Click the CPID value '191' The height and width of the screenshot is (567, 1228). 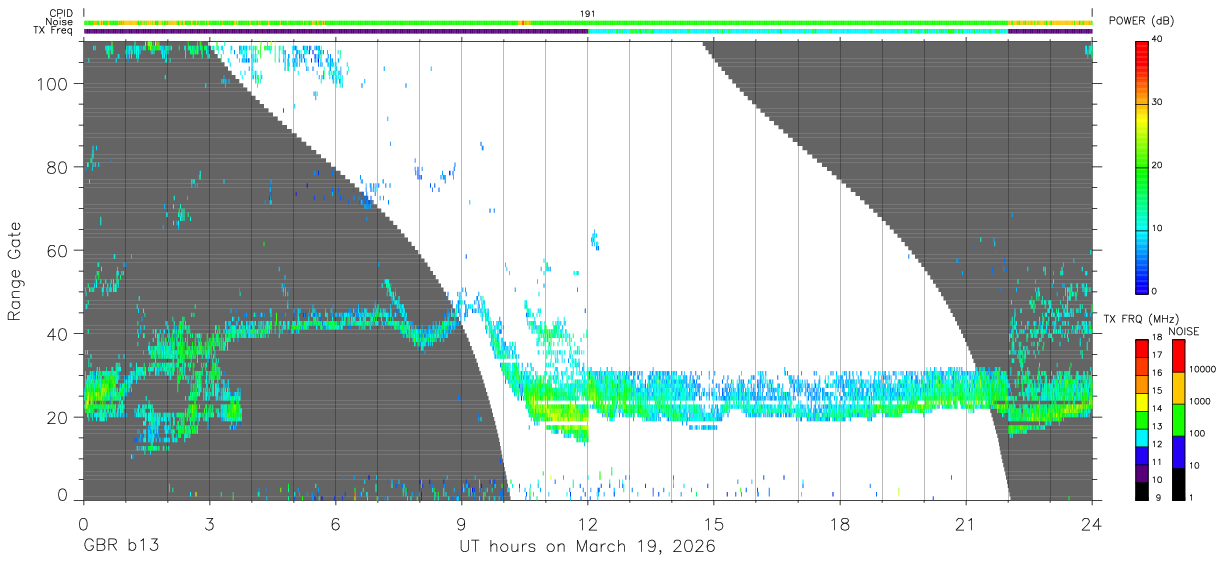(588, 14)
